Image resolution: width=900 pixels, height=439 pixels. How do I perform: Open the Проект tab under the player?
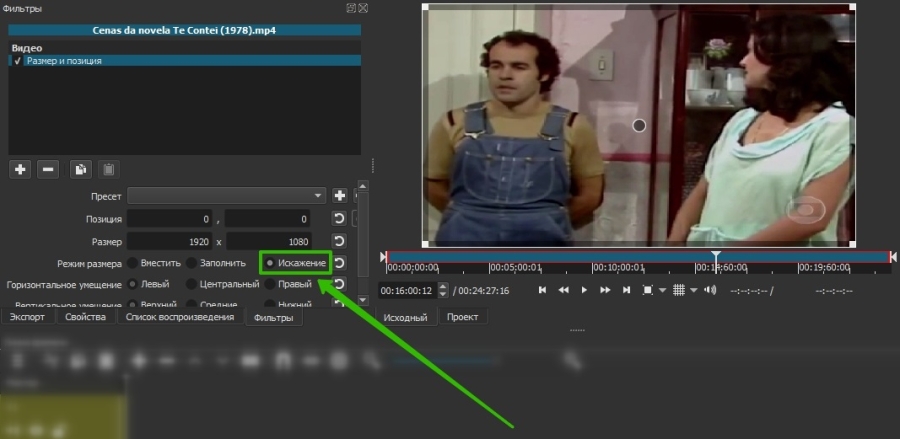(x=462, y=317)
